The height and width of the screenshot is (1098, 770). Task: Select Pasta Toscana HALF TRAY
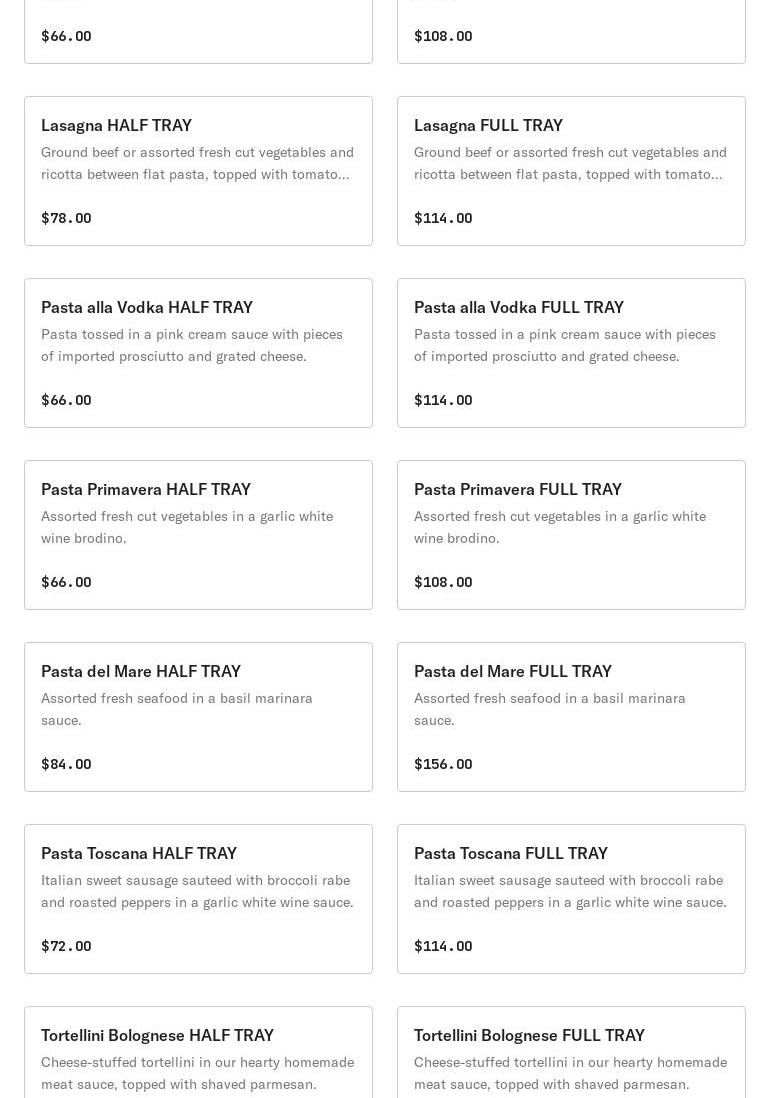139,853
